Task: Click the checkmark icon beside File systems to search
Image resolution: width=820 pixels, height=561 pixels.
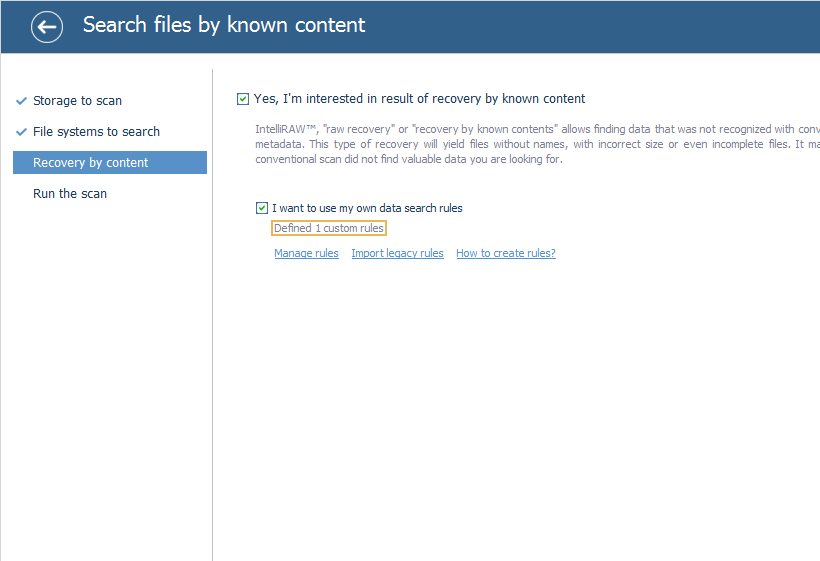Action: pyautogui.click(x=21, y=132)
